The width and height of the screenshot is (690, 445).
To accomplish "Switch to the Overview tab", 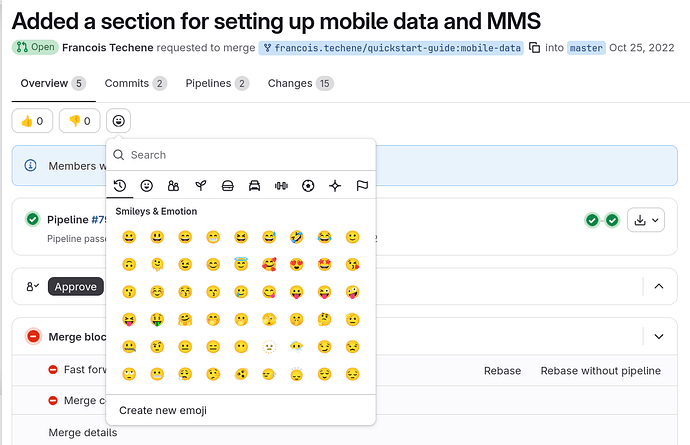I will coord(53,84).
